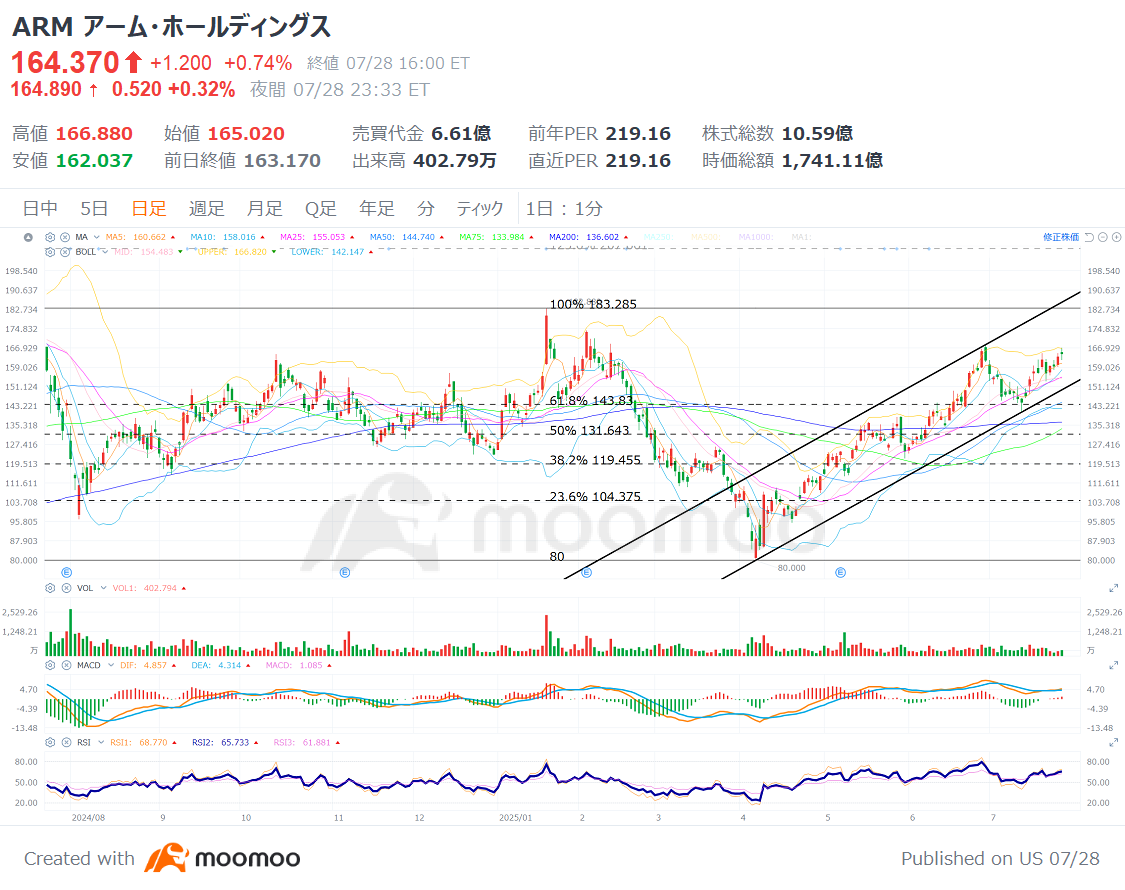
Task: Open RSI indicator settings gear
Action: tap(50, 742)
